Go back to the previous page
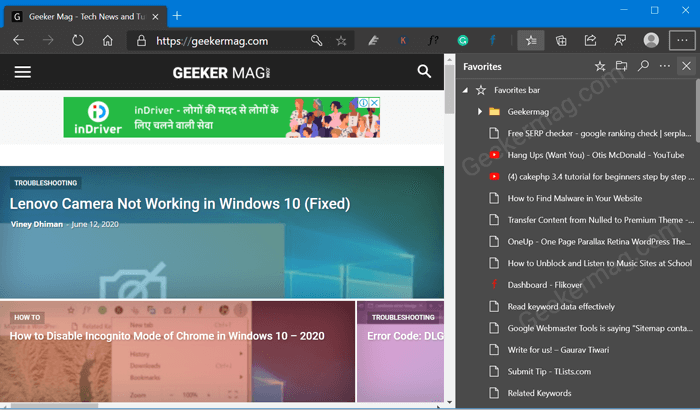The image size is (700, 410). [18, 41]
